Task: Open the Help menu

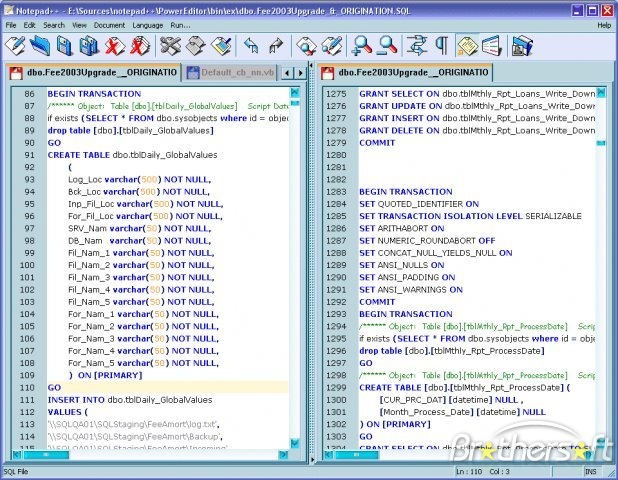Action: [x=604, y=25]
